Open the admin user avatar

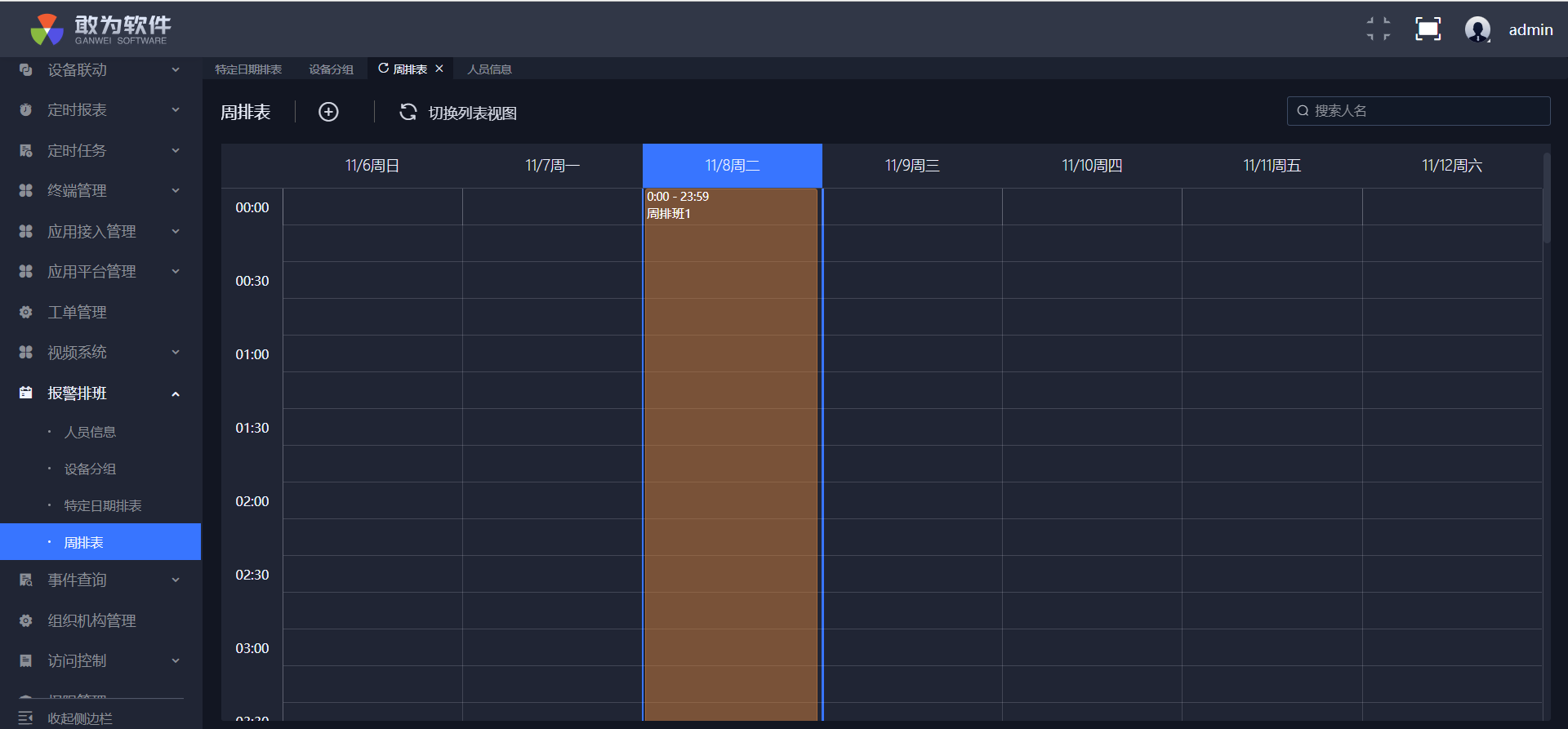[1477, 29]
